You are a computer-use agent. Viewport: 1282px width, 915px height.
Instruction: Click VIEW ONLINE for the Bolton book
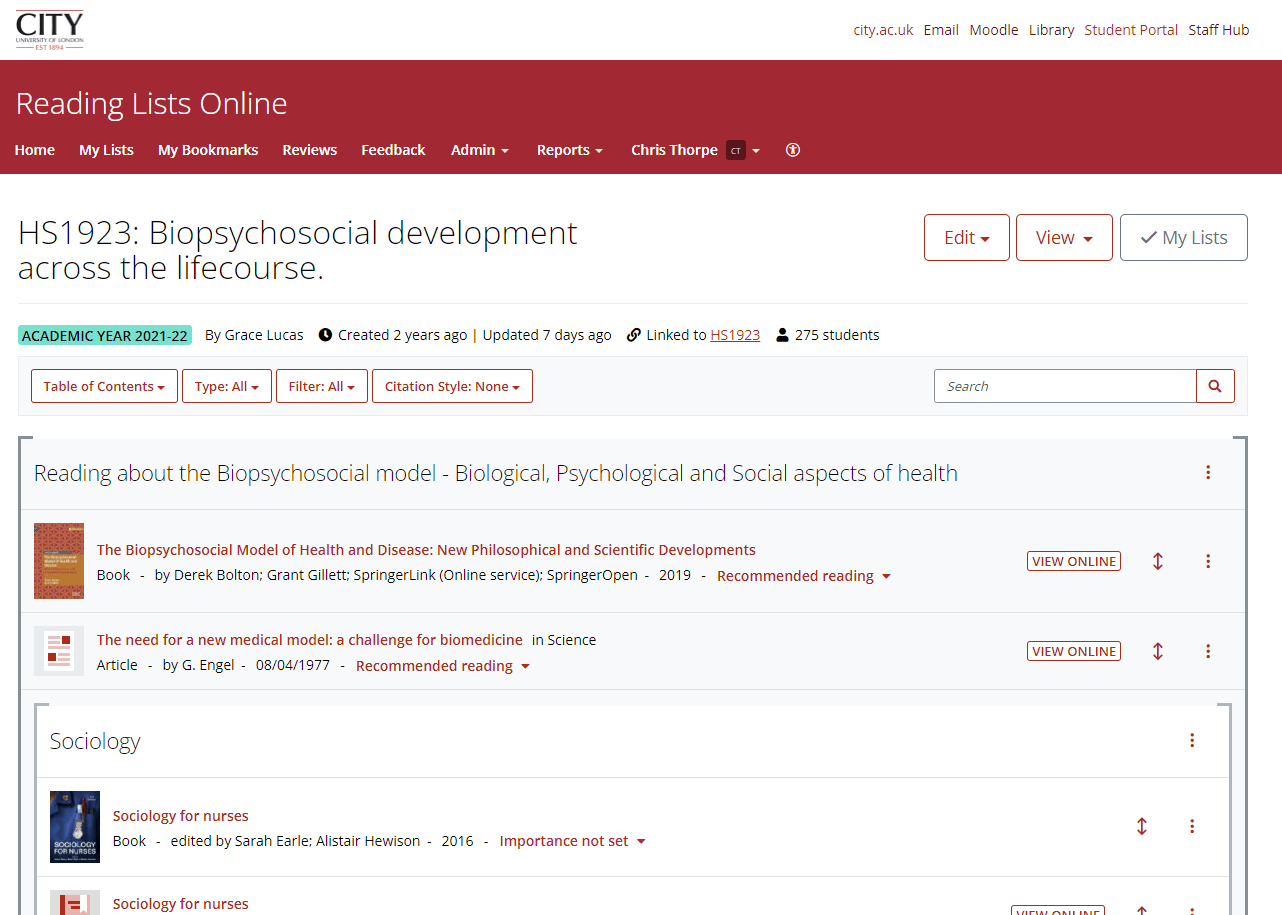pyautogui.click(x=1073, y=561)
